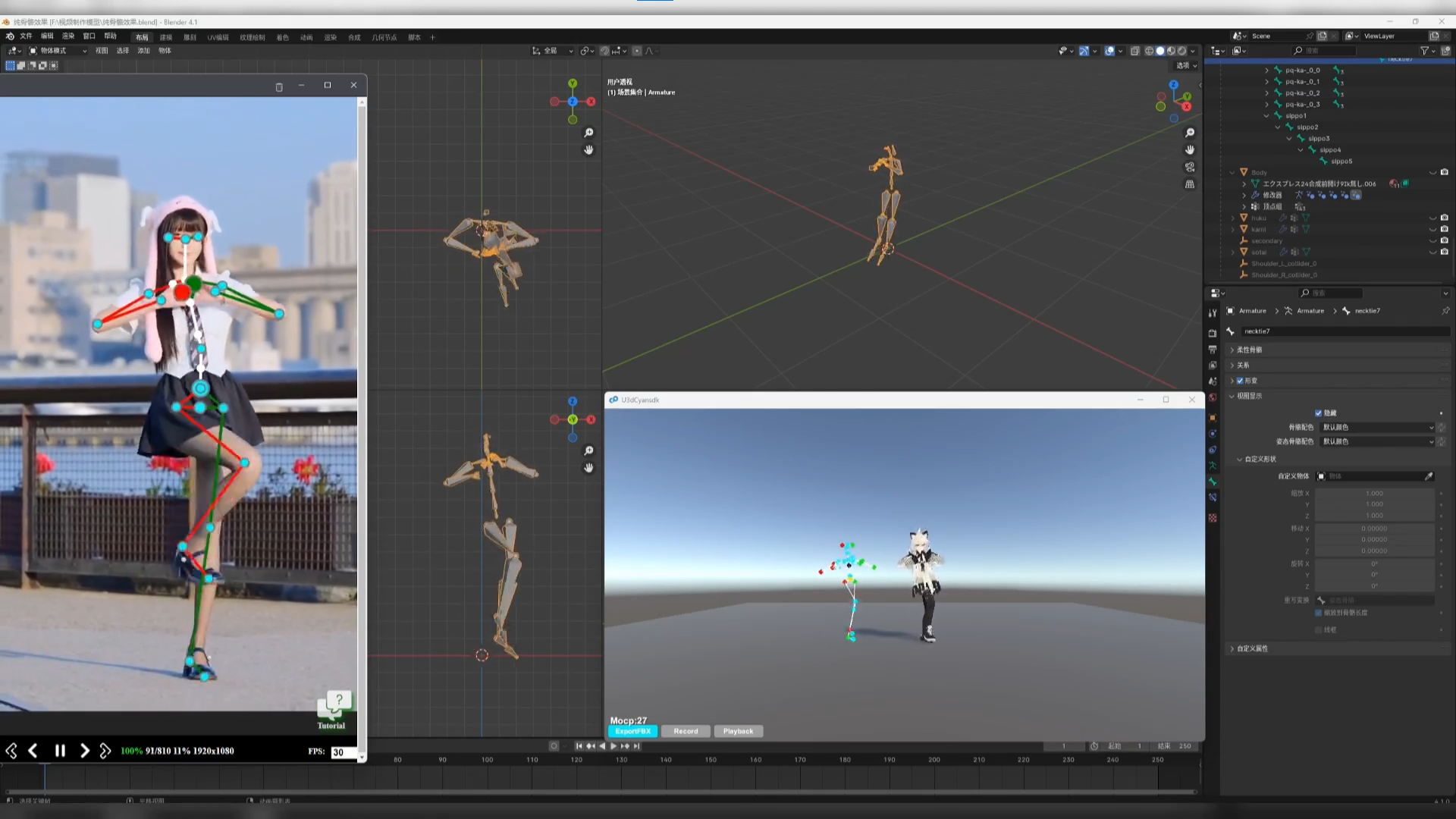Open the 全局 transform orientation dropdown
1456x819 pixels.
click(x=552, y=51)
